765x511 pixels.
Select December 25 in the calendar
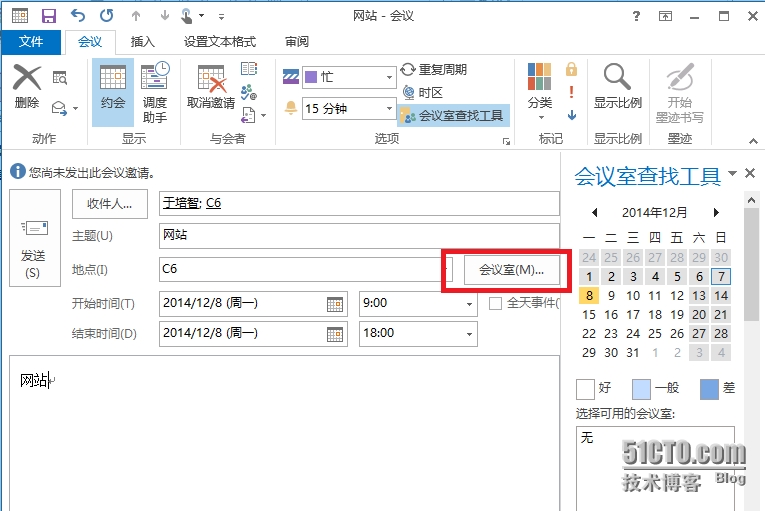655,334
